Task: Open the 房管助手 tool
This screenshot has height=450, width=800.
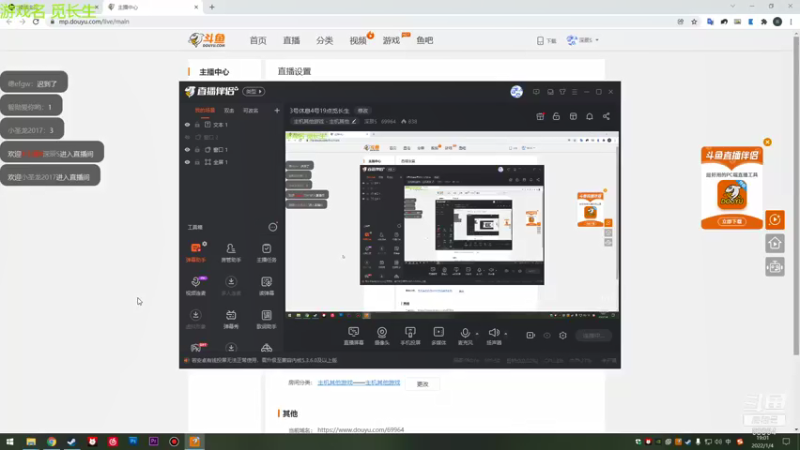Action: click(x=231, y=252)
